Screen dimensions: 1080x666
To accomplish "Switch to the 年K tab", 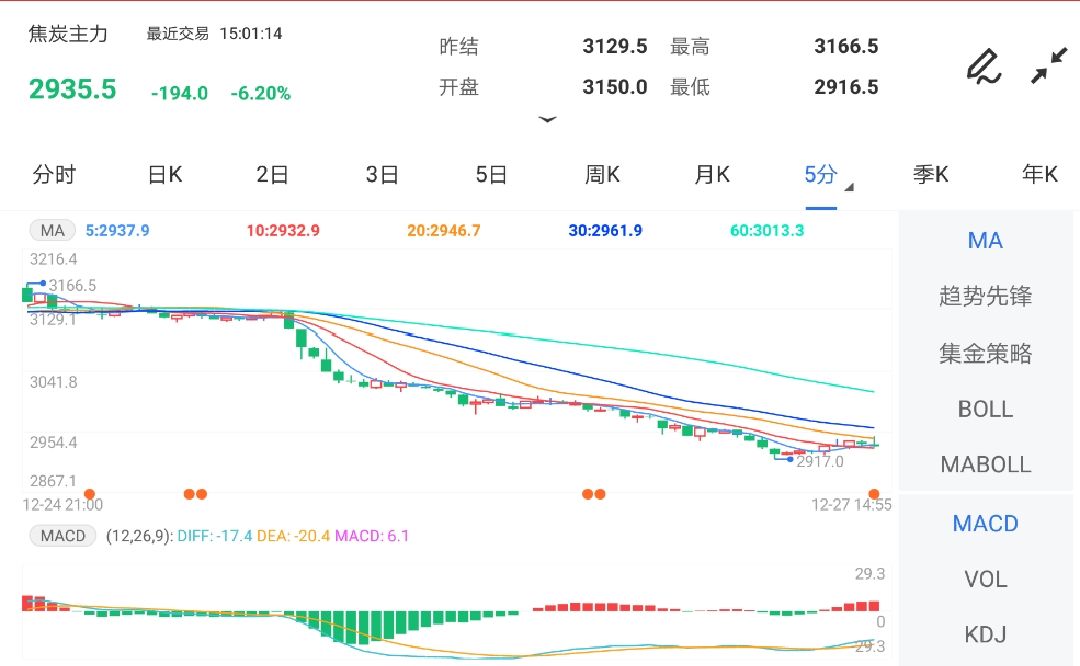I will click(x=1040, y=174).
